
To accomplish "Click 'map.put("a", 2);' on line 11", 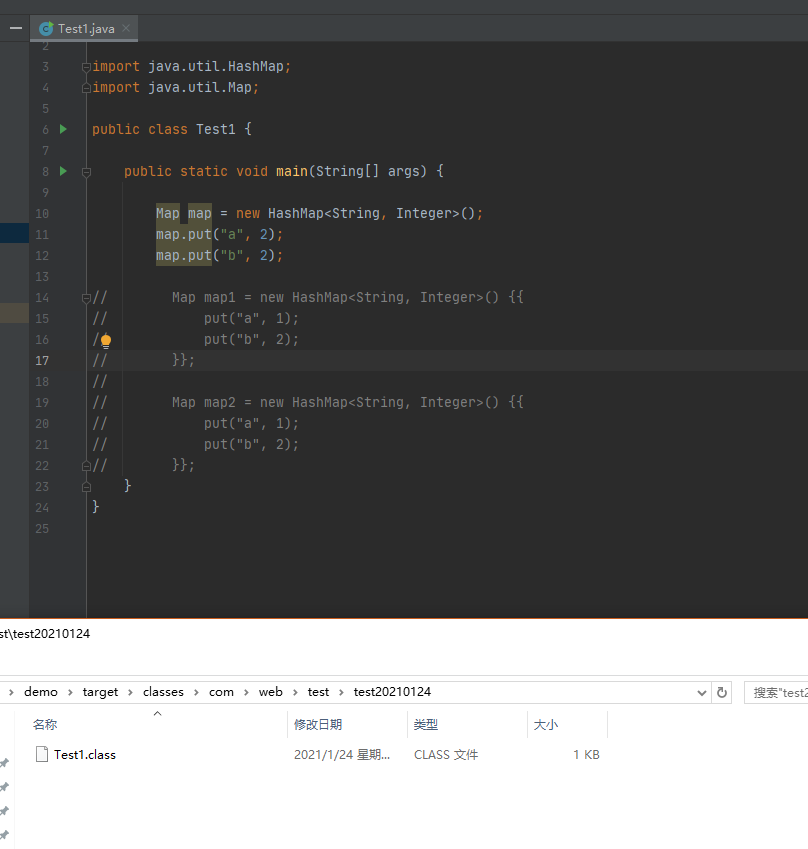I will click(219, 234).
